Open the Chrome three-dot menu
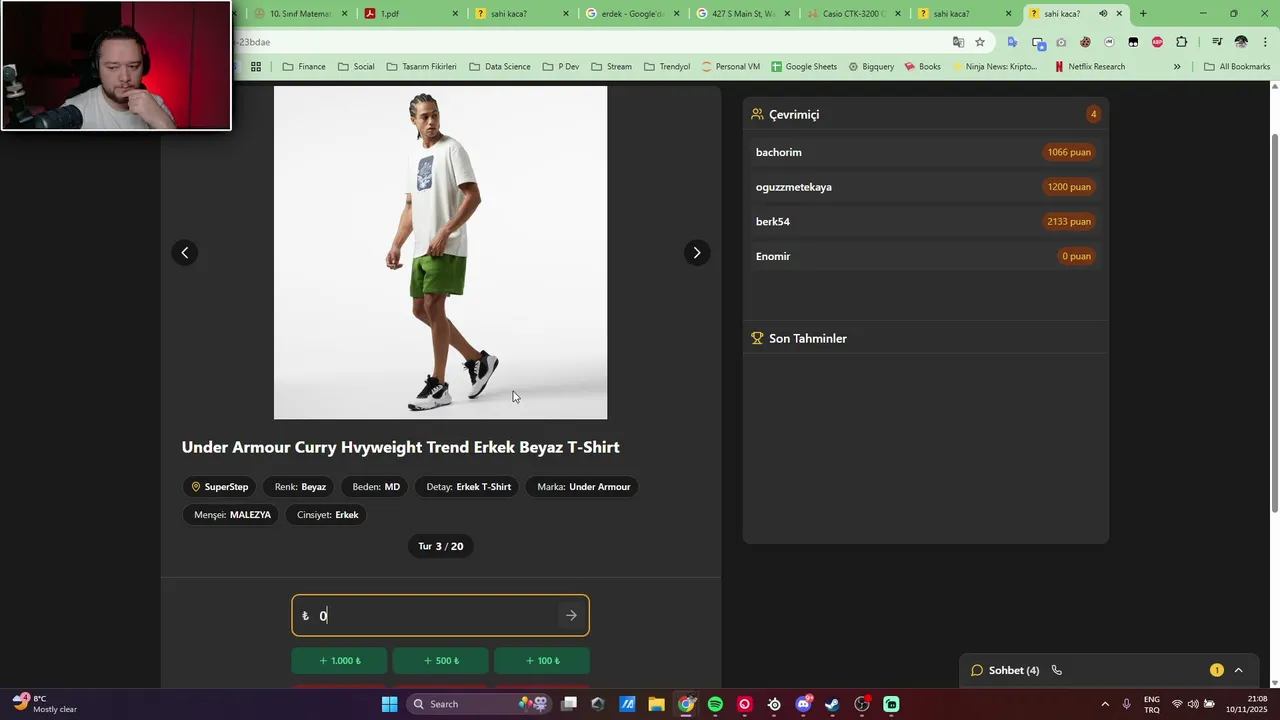Image resolution: width=1280 pixels, height=720 pixels. 1265,42
